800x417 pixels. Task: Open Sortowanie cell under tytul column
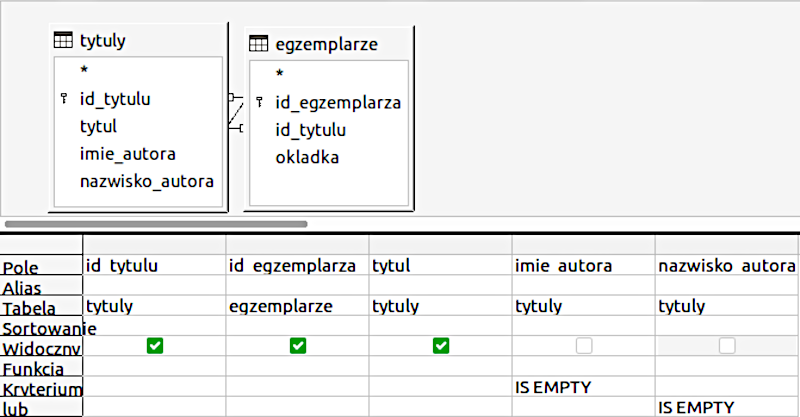pos(441,327)
